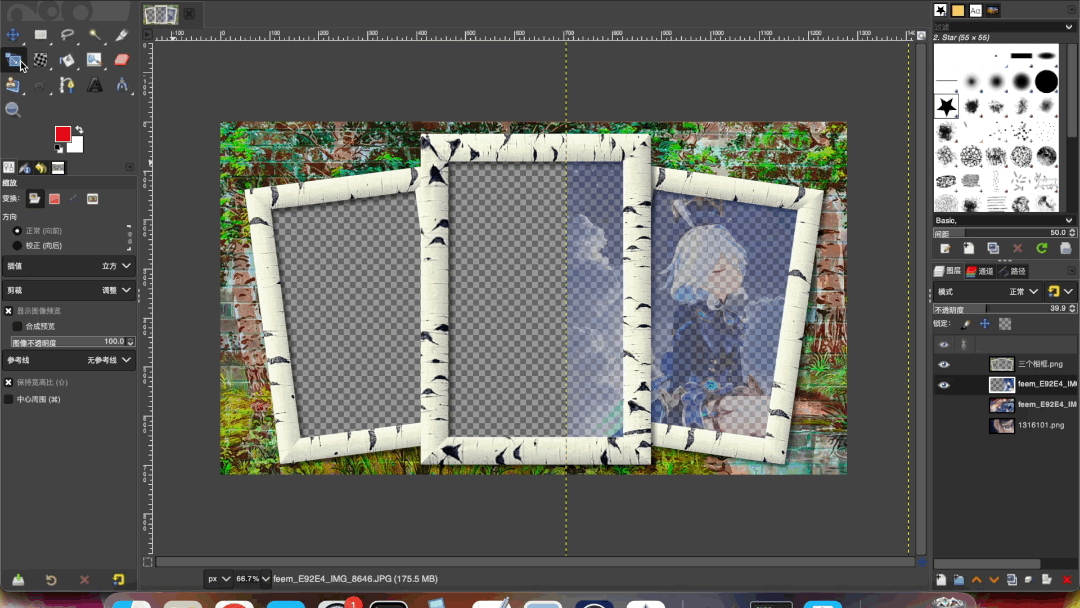
Task: Set transform target to layer
Action: click(34, 199)
